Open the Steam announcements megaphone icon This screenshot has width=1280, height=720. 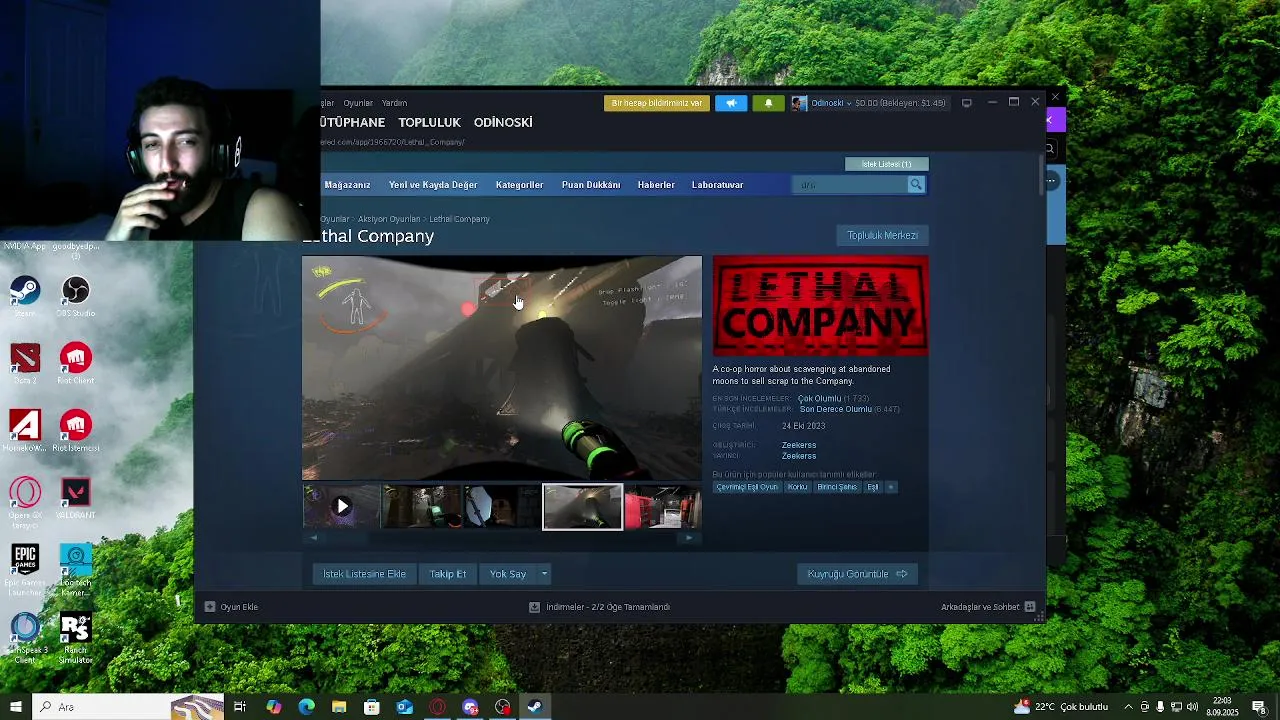731,103
